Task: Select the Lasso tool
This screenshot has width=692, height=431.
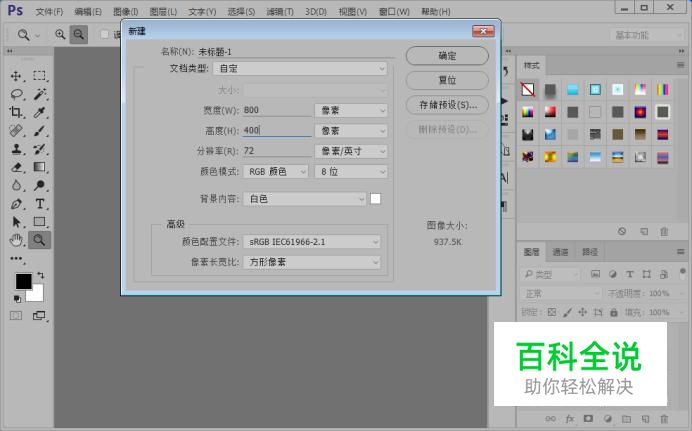Action: click(x=16, y=94)
